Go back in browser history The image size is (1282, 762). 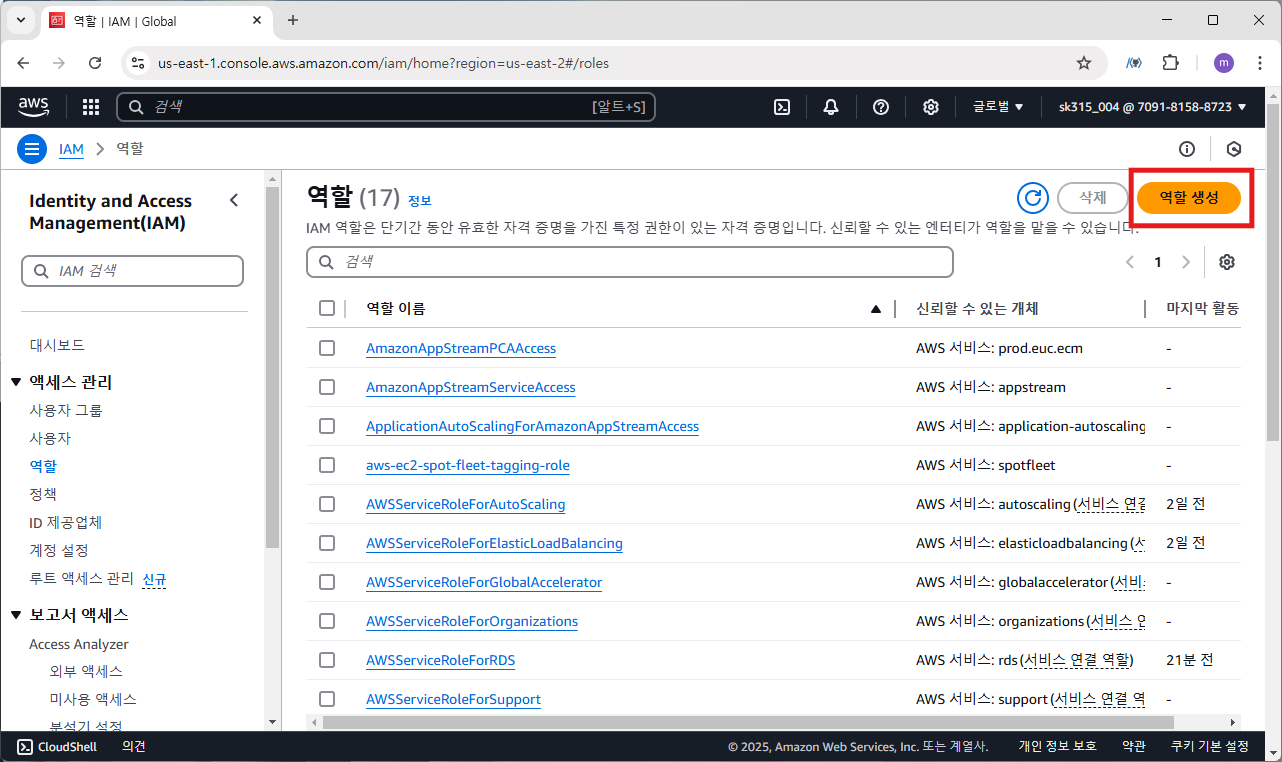(x=24, y=63)
